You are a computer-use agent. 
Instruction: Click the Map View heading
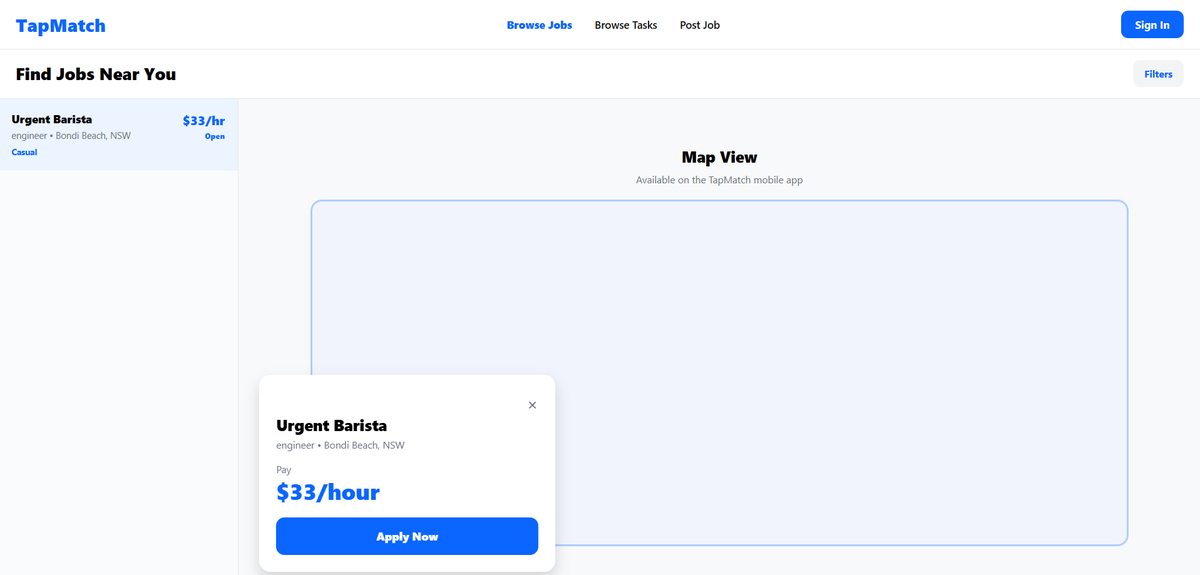(x=719, y=157)
